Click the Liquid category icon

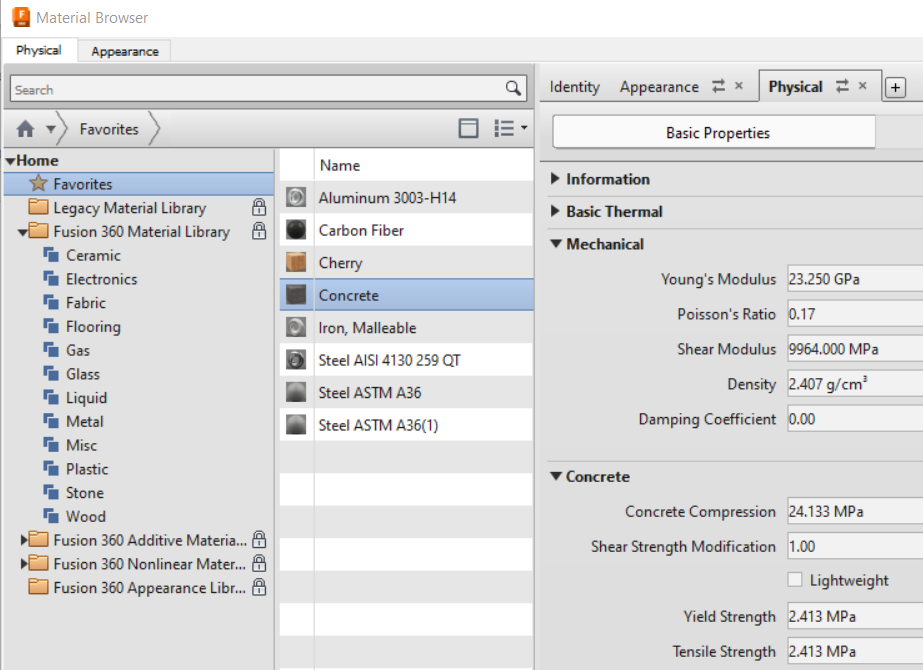coord(51,397)
